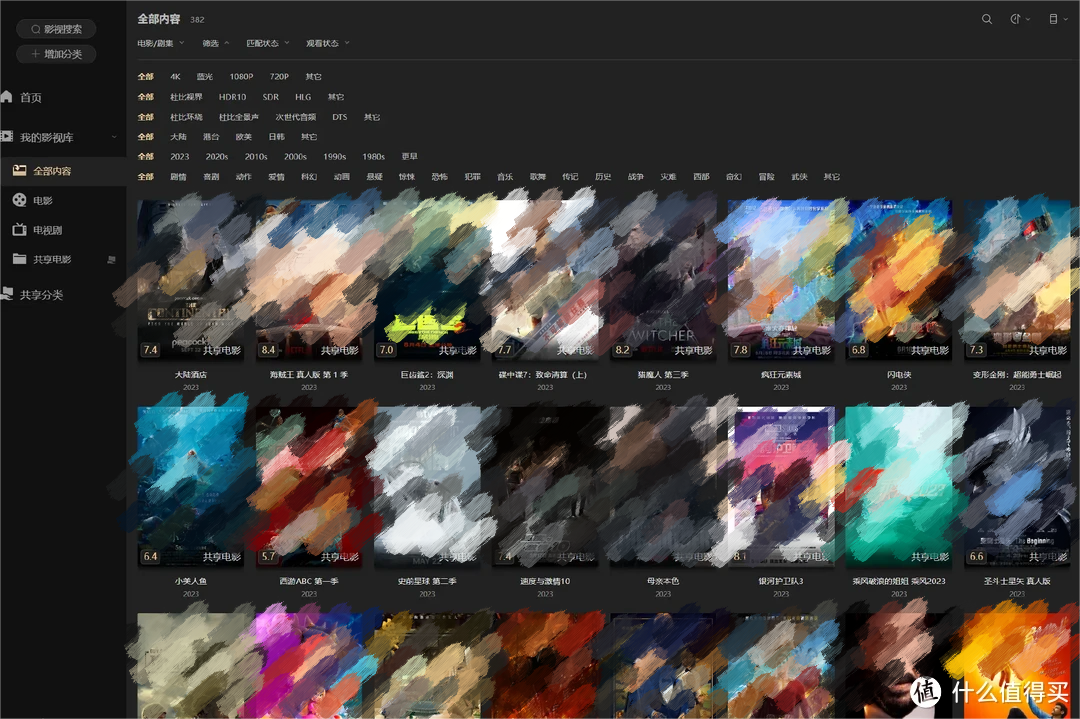Filter by HLG

(x=303, y=97)
